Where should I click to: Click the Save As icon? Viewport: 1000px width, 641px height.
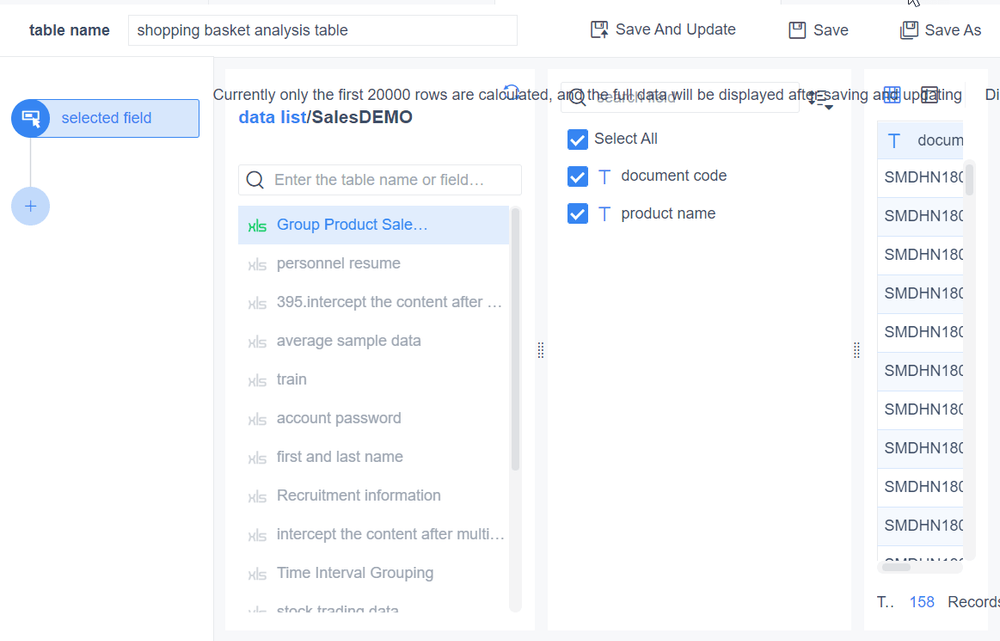coord(908,30)
